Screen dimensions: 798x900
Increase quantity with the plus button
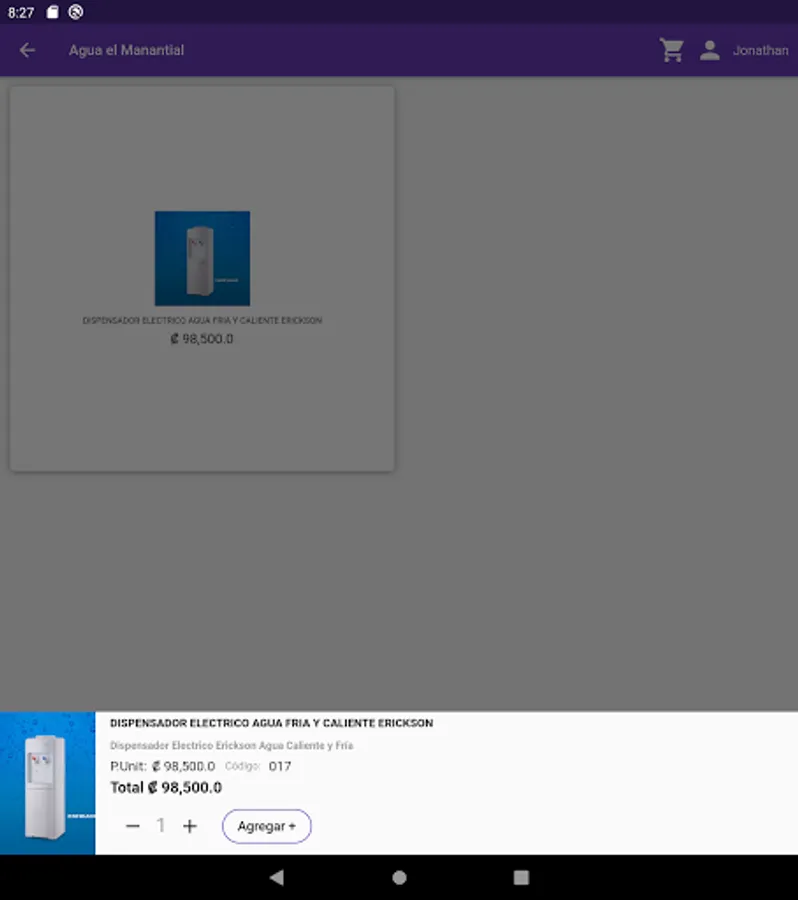[x=189, y=826]
